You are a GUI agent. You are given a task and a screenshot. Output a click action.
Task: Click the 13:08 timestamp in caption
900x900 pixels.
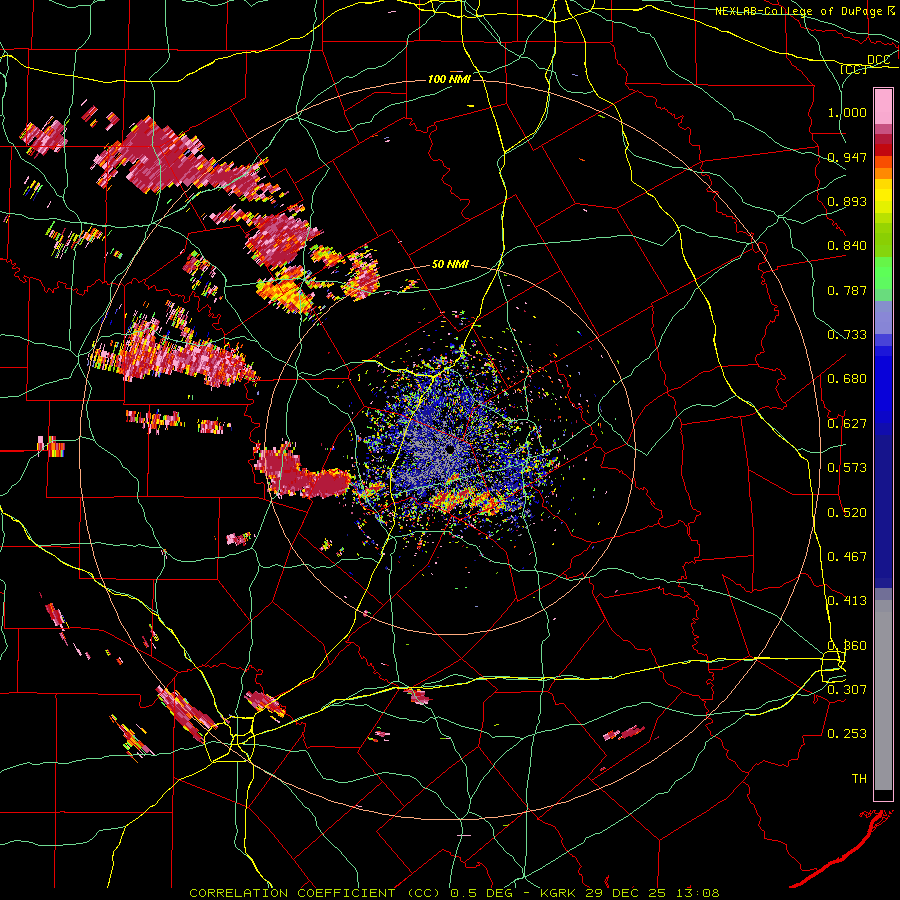(x=697, y=893)
